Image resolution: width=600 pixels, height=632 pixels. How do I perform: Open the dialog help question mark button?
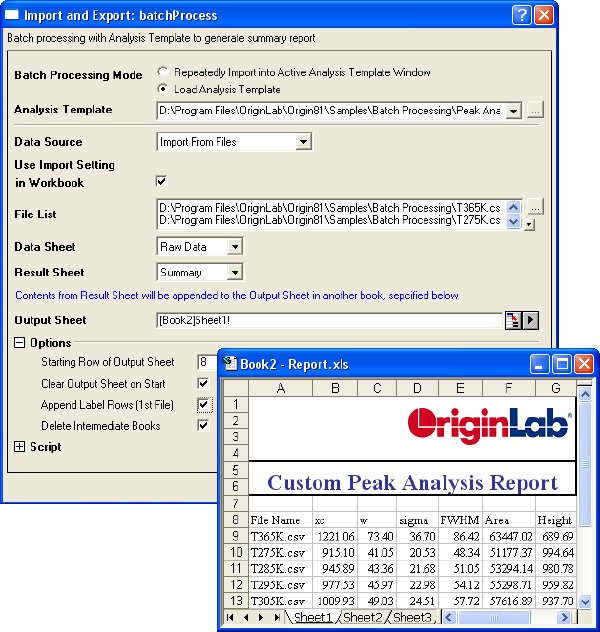521,15
